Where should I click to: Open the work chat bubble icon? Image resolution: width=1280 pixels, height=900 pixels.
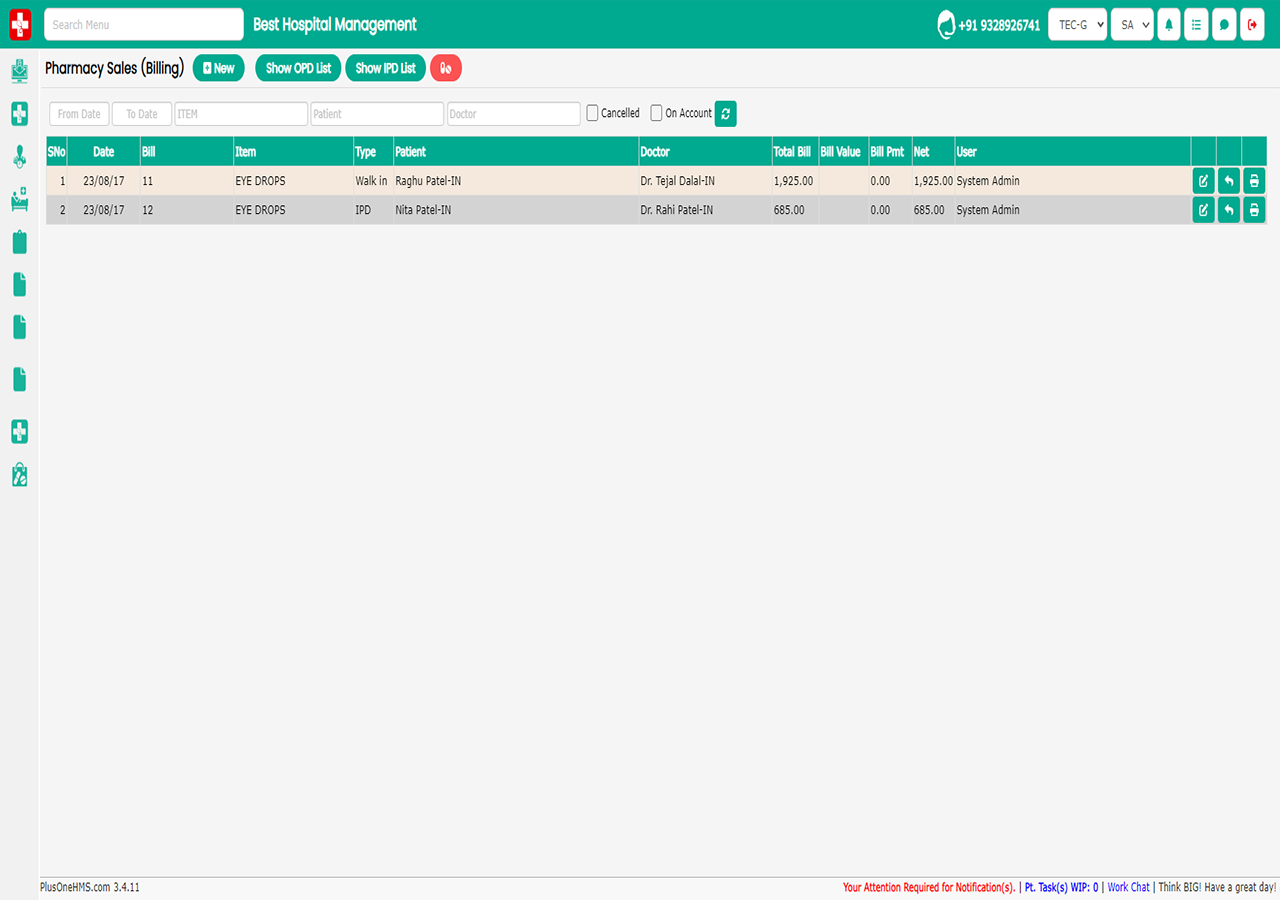[1224, 25]
